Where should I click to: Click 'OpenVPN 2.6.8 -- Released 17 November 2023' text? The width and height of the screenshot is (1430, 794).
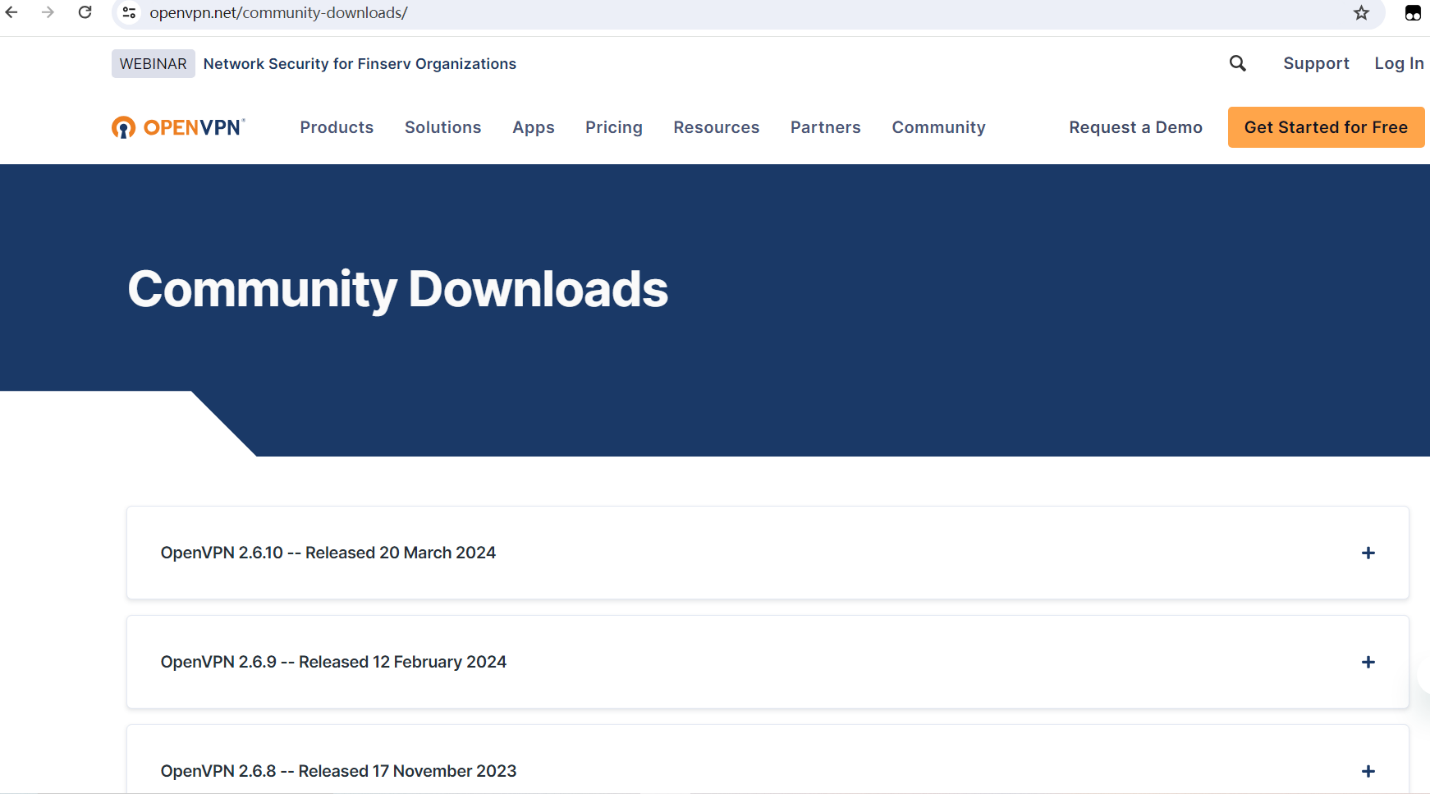coord(338,771)
